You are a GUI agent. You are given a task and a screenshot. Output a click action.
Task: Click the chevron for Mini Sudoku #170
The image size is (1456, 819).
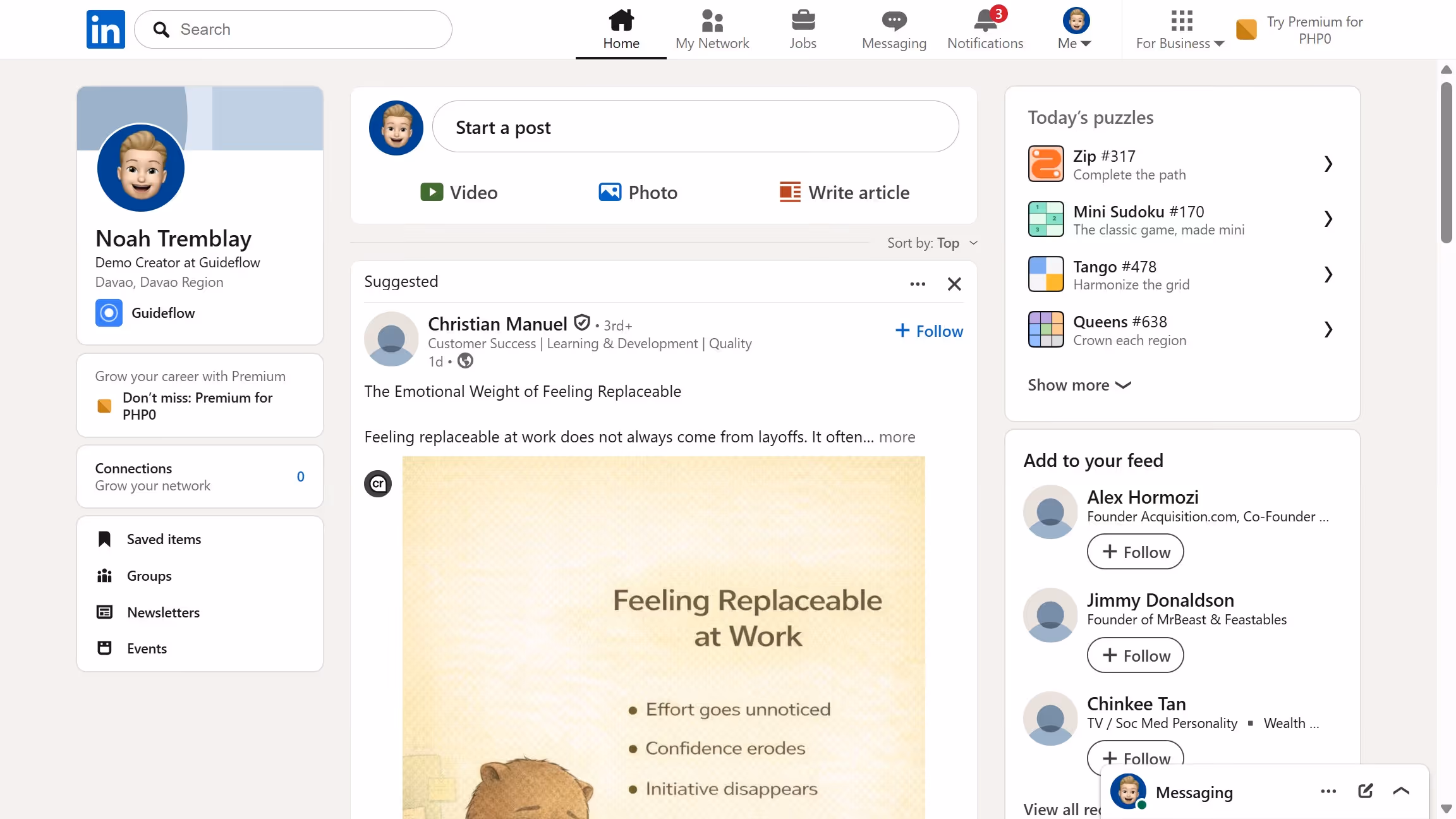pos(1328,219)
